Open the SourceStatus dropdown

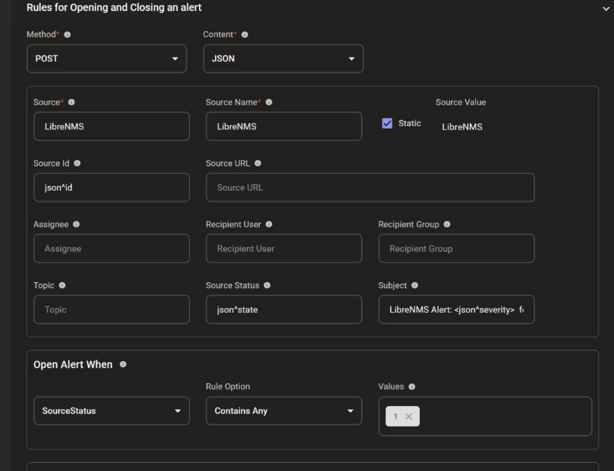(111, 411)
